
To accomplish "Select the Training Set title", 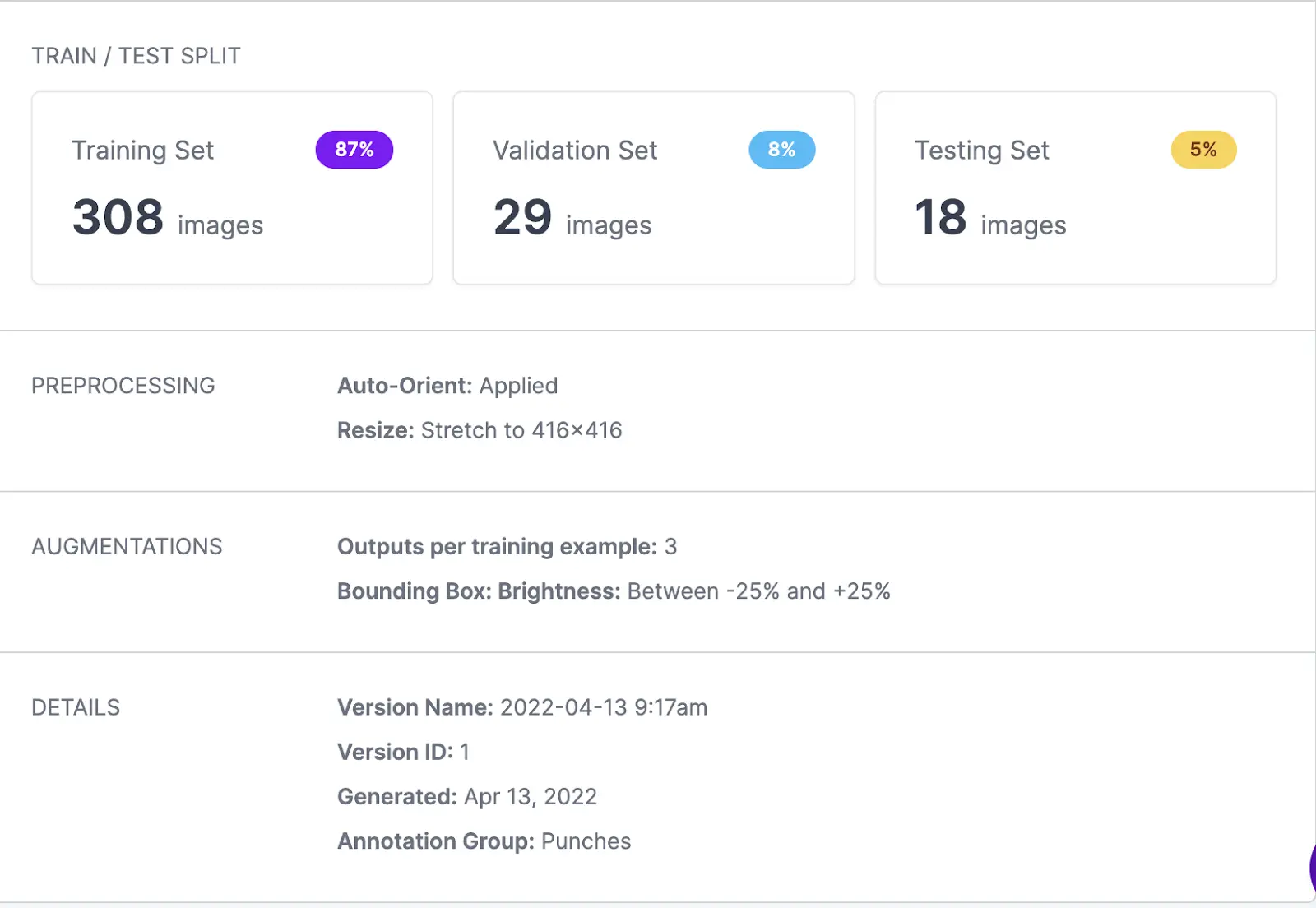I will (x=142, y=151).
